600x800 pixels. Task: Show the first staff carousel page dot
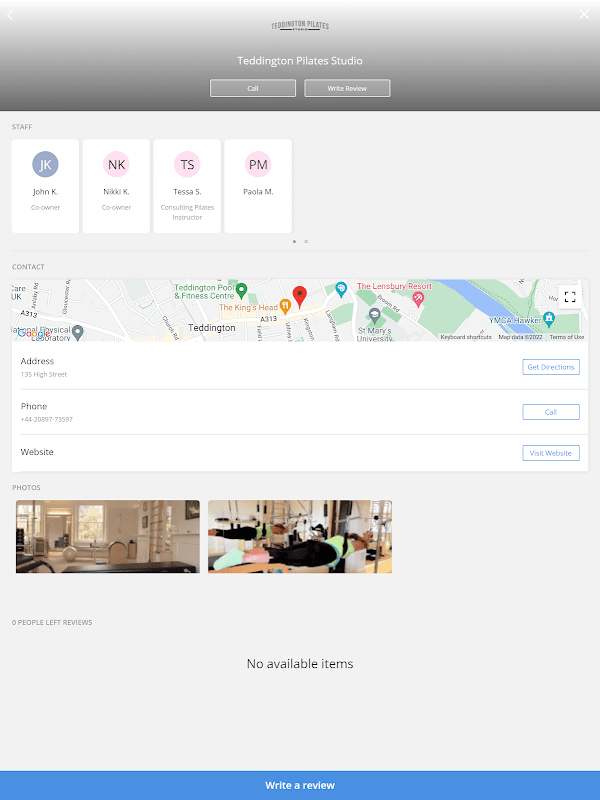(294, 241)
